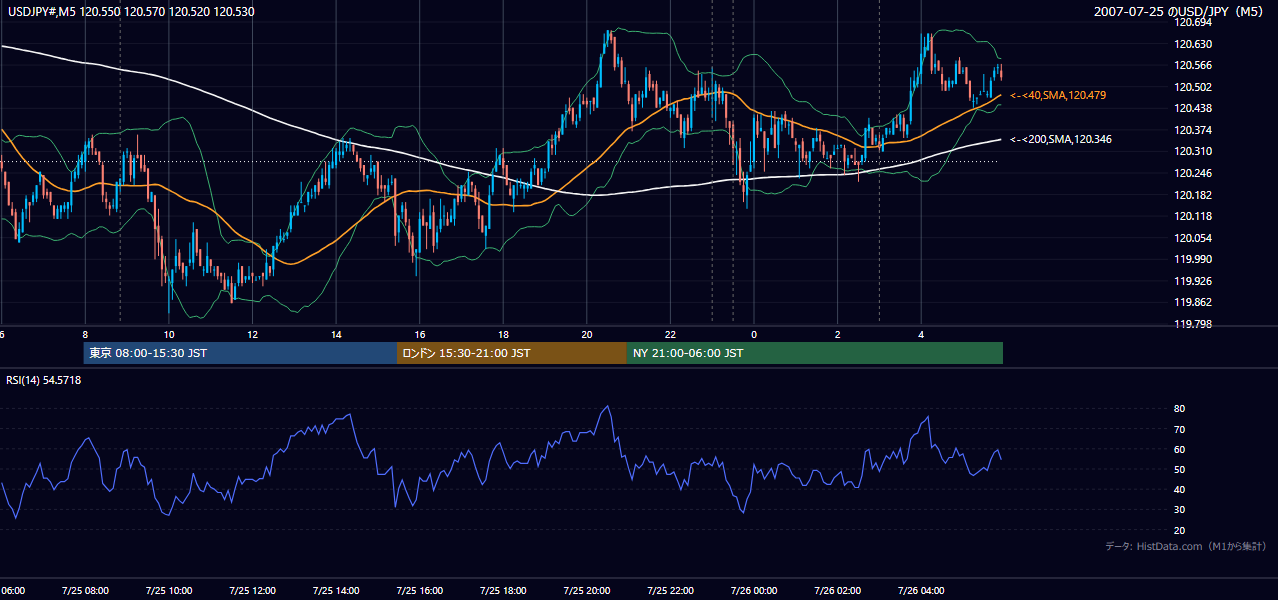Click hour label 22 under the price chart
The height and width of the screenshot is (600, 1278).
pos(670,334)
